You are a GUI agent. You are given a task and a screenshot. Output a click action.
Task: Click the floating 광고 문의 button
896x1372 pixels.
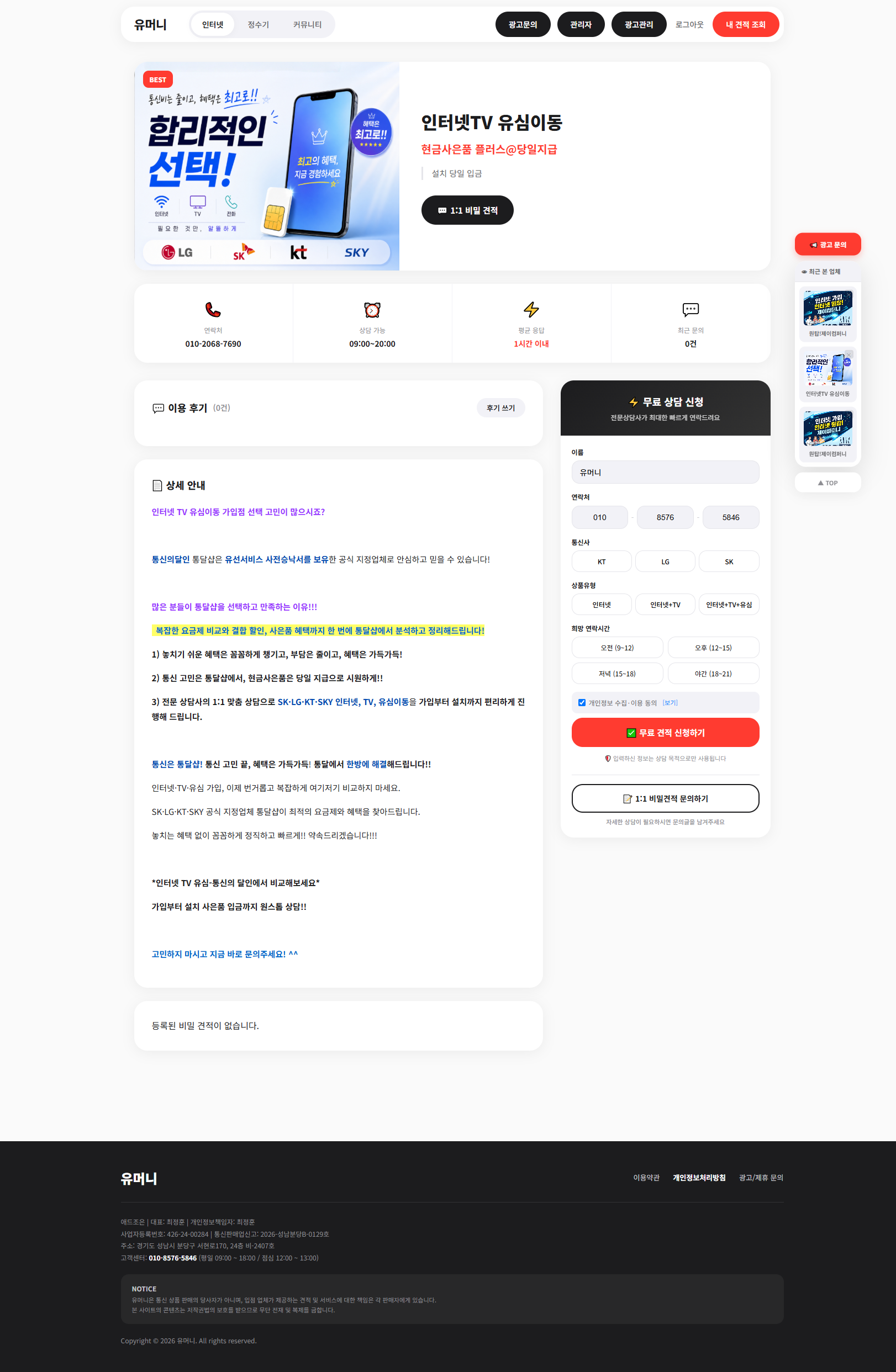click(x=828, y=245)
